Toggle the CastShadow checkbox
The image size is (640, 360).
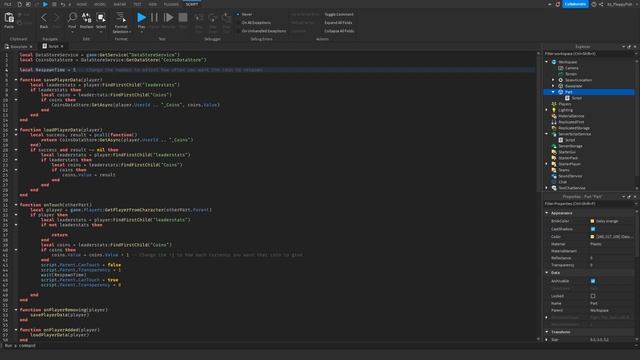point(593,229)
